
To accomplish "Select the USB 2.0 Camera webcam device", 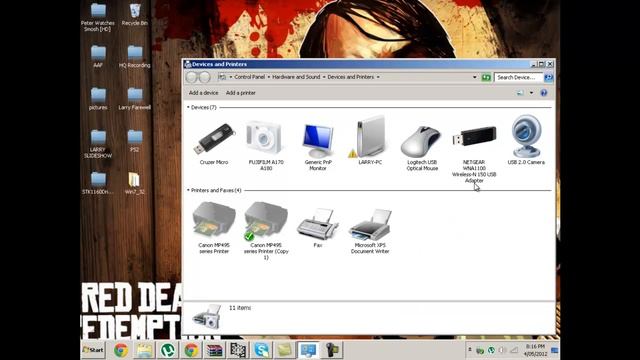I will coord(526,140).
